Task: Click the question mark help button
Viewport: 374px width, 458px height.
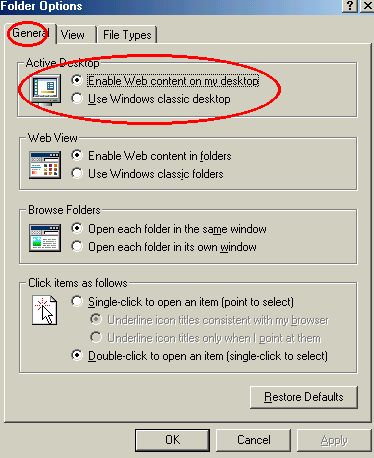Action: (350, 6)
